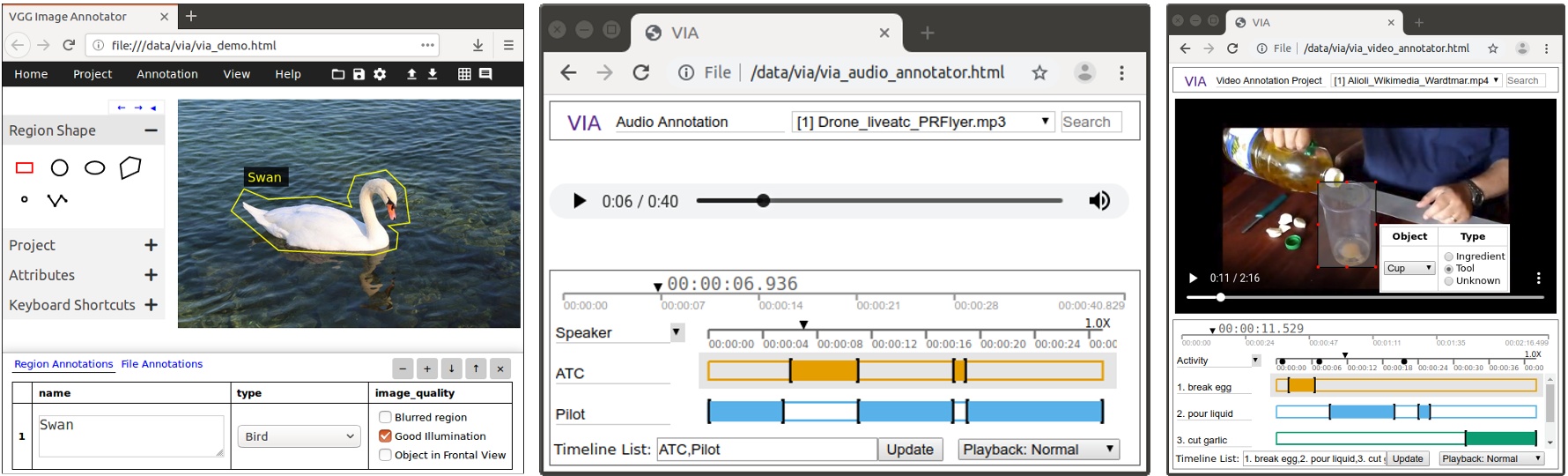
Task: Expand the Attributes panel
Action: click(151, 275)
